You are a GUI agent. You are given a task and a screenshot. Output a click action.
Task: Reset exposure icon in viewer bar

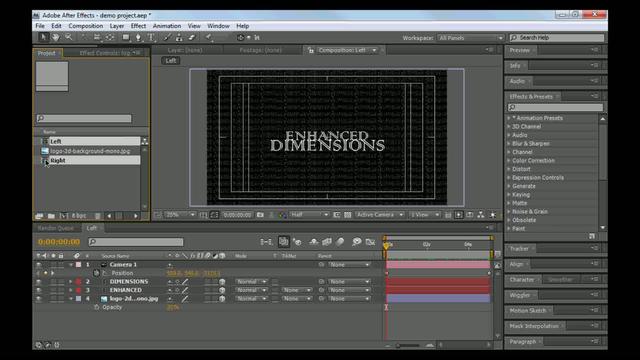[x=493, y=215]
